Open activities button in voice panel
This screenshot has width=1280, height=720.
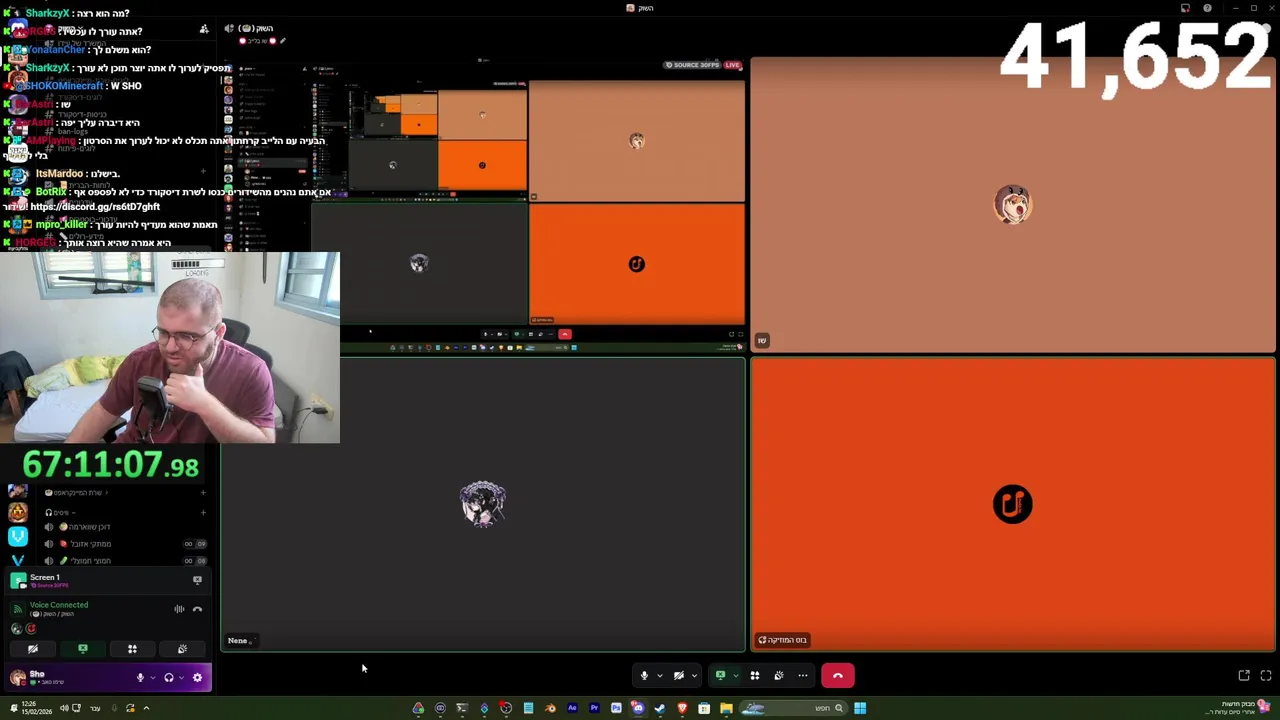click(x=132, y=649)
